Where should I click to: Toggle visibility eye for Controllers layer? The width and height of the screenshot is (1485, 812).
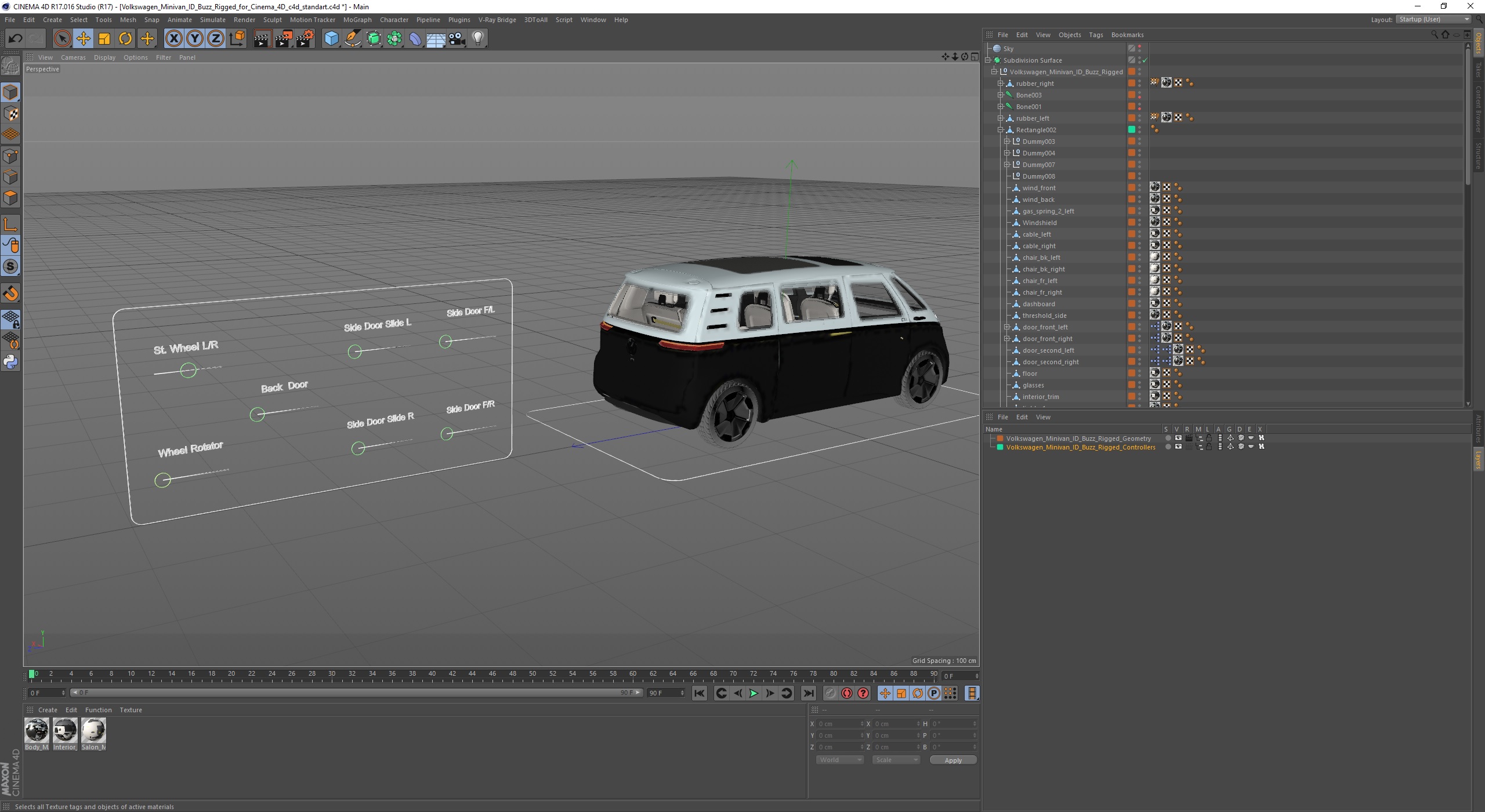pos(1178,447)
